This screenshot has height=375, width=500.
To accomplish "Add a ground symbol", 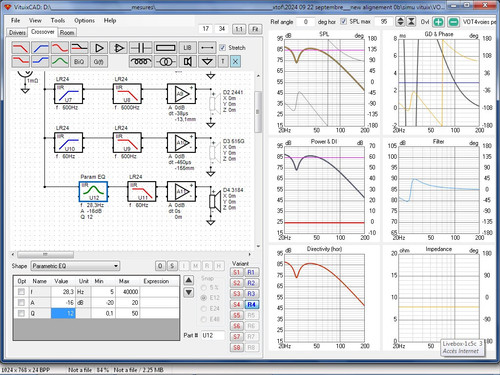I will [207, 61].
